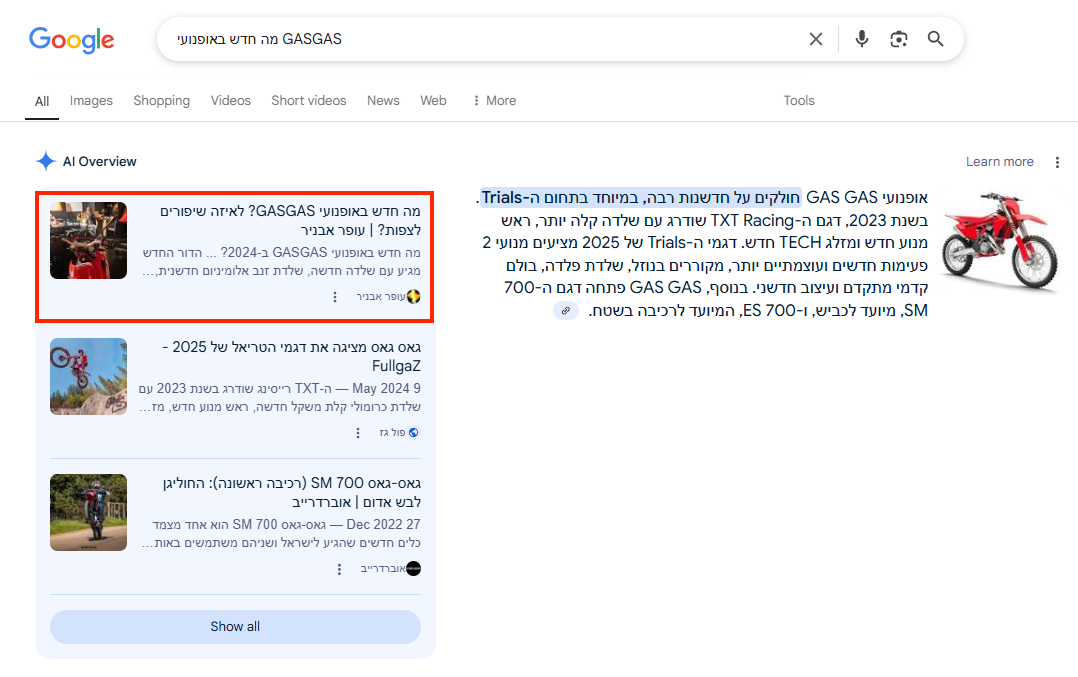
Task: Open the Learn more link
Action: [1000, 162]
